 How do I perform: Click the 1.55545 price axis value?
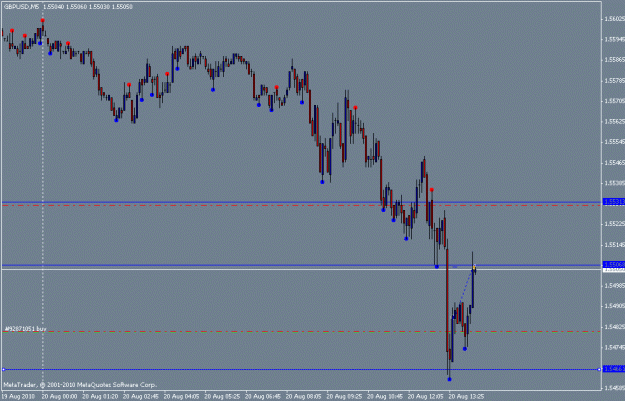click(615, 142)
